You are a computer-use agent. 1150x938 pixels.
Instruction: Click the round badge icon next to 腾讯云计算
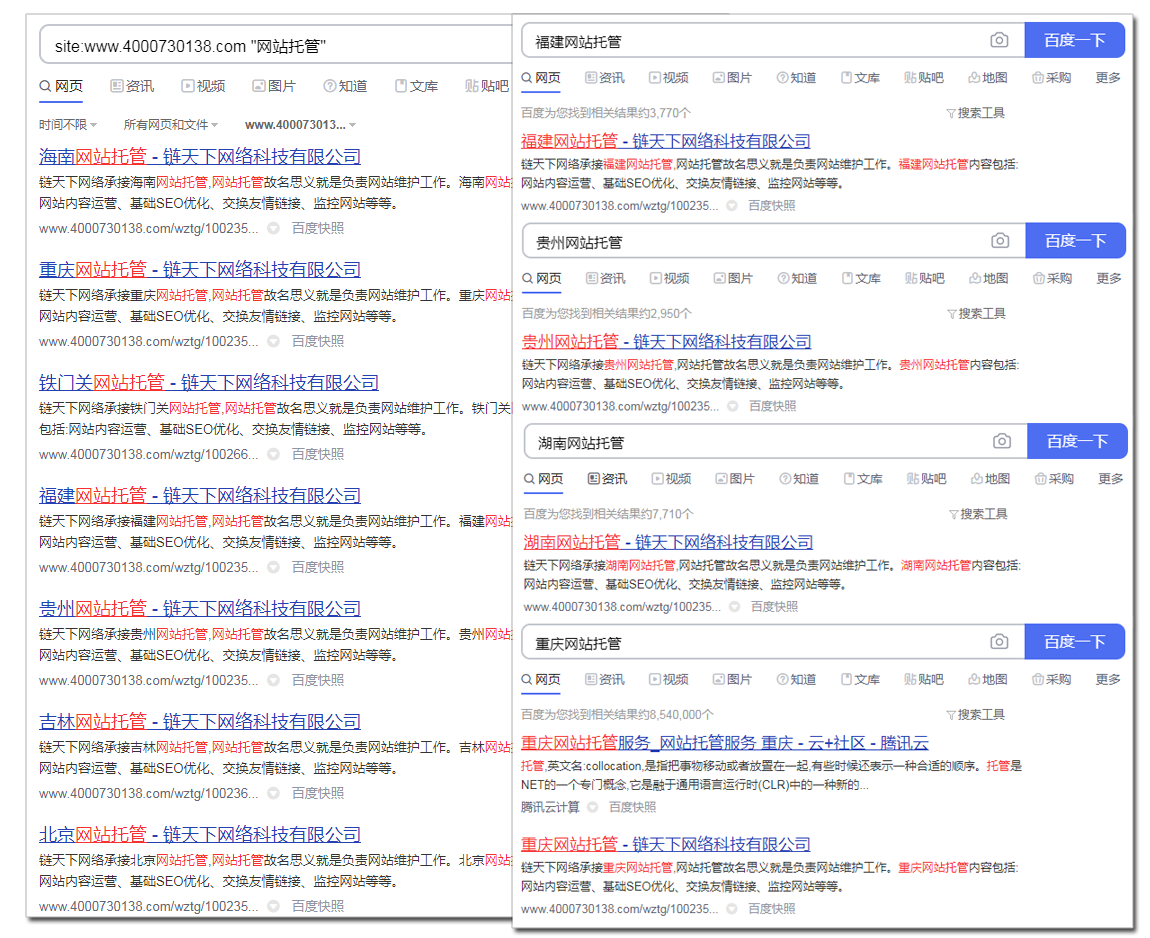tap(593, 807)
